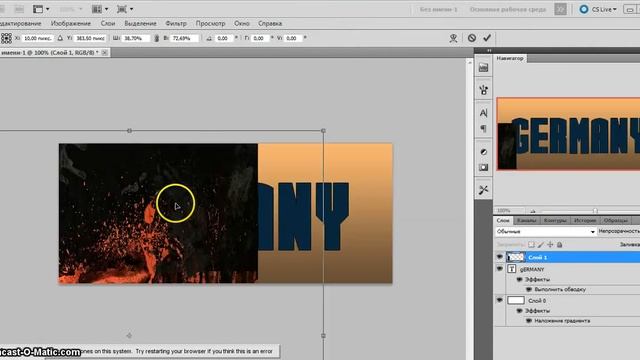The width and height of the screenshot is (640, 360).
Task: Switch to the Каналы tab
Action: coord(526,220)
